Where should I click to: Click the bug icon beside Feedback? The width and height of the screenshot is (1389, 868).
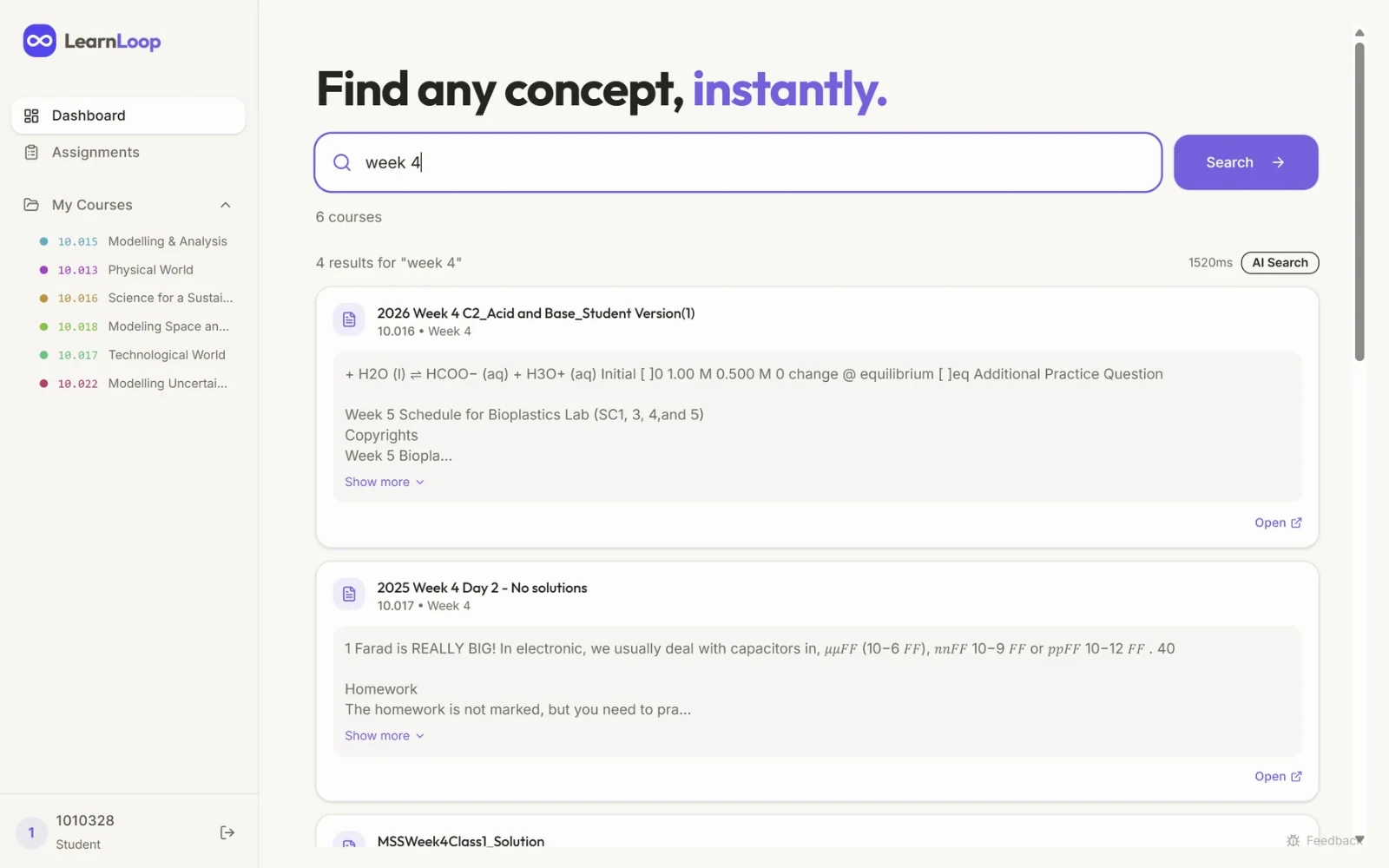coord(1293,840)
